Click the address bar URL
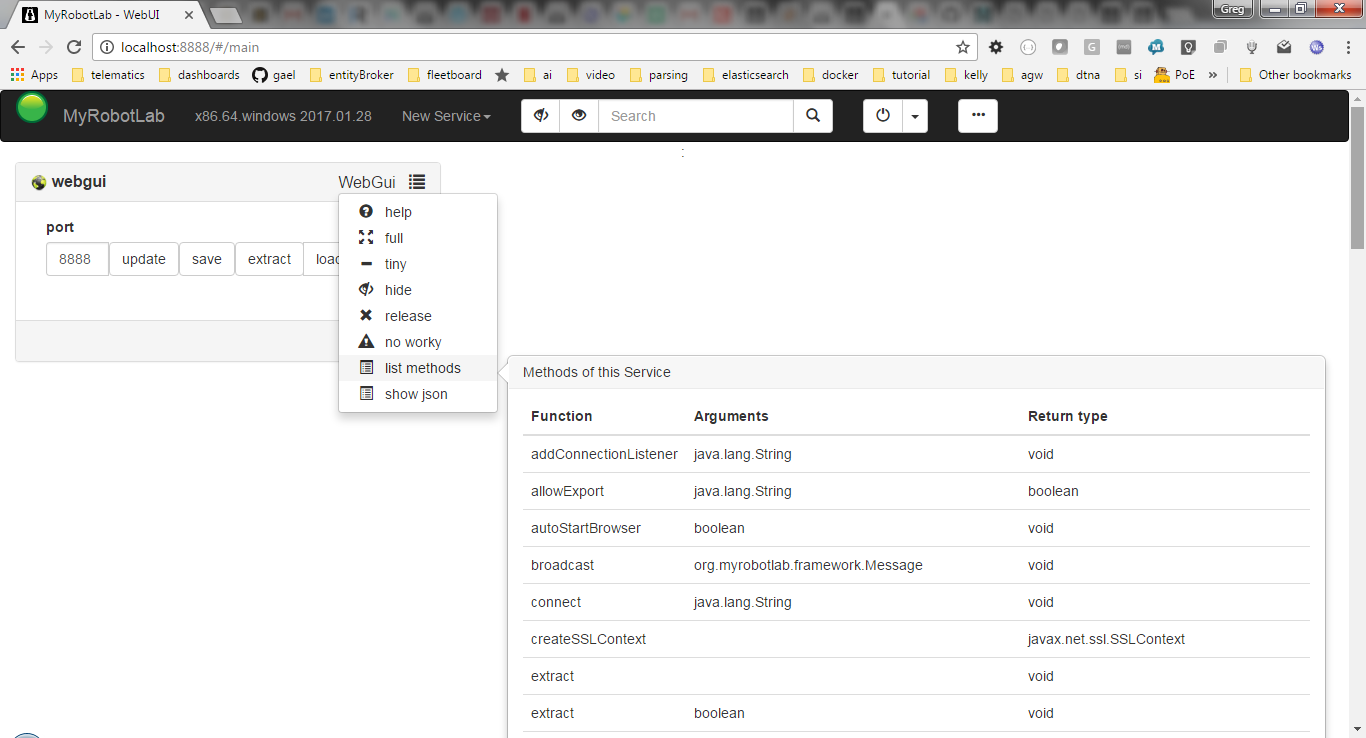Viewport: 1366px width, 738px height. click(x=190, y=47)
